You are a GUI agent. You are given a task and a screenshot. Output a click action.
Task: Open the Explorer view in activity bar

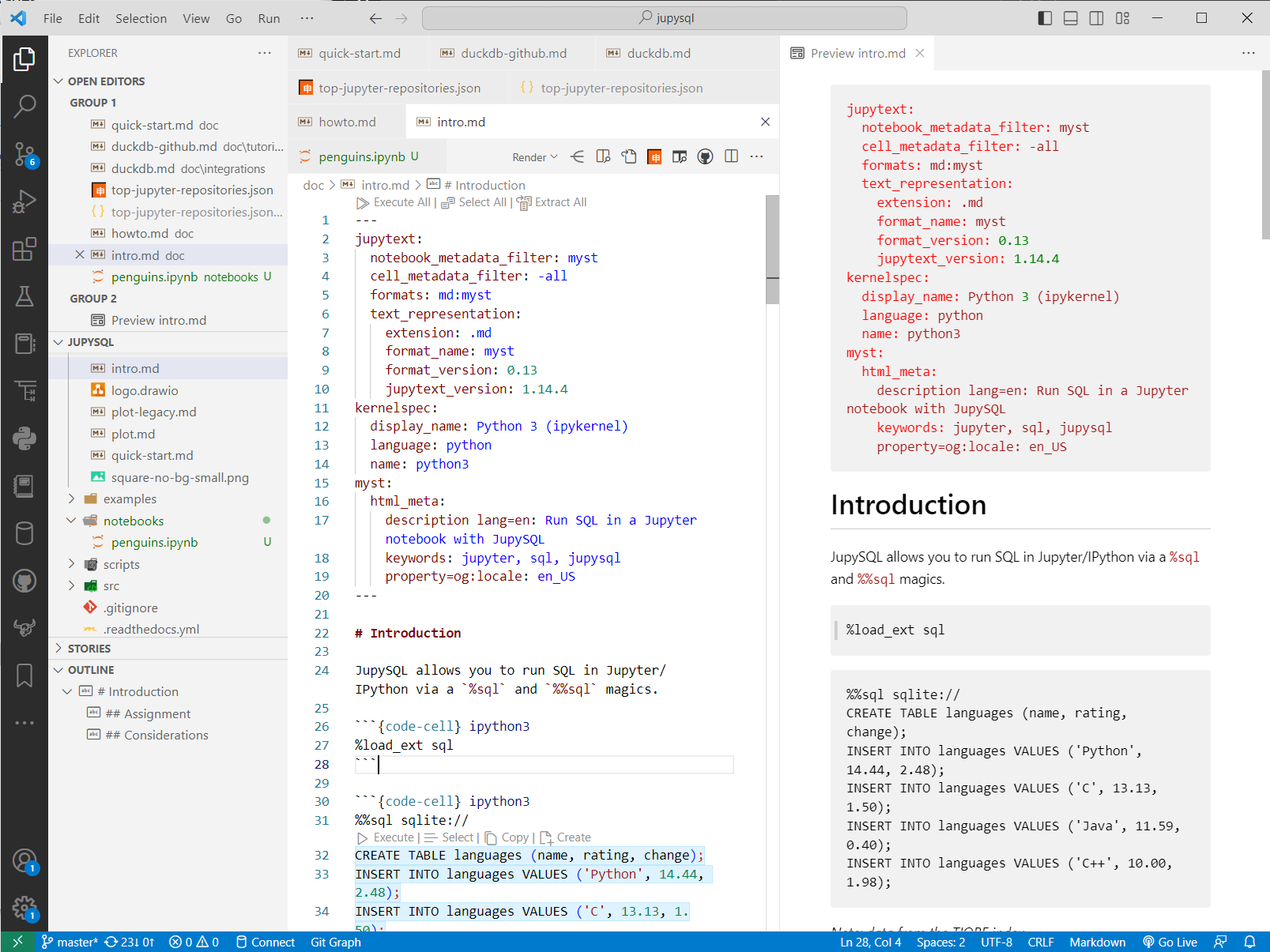pyautogui.click(x=24, y=58)
